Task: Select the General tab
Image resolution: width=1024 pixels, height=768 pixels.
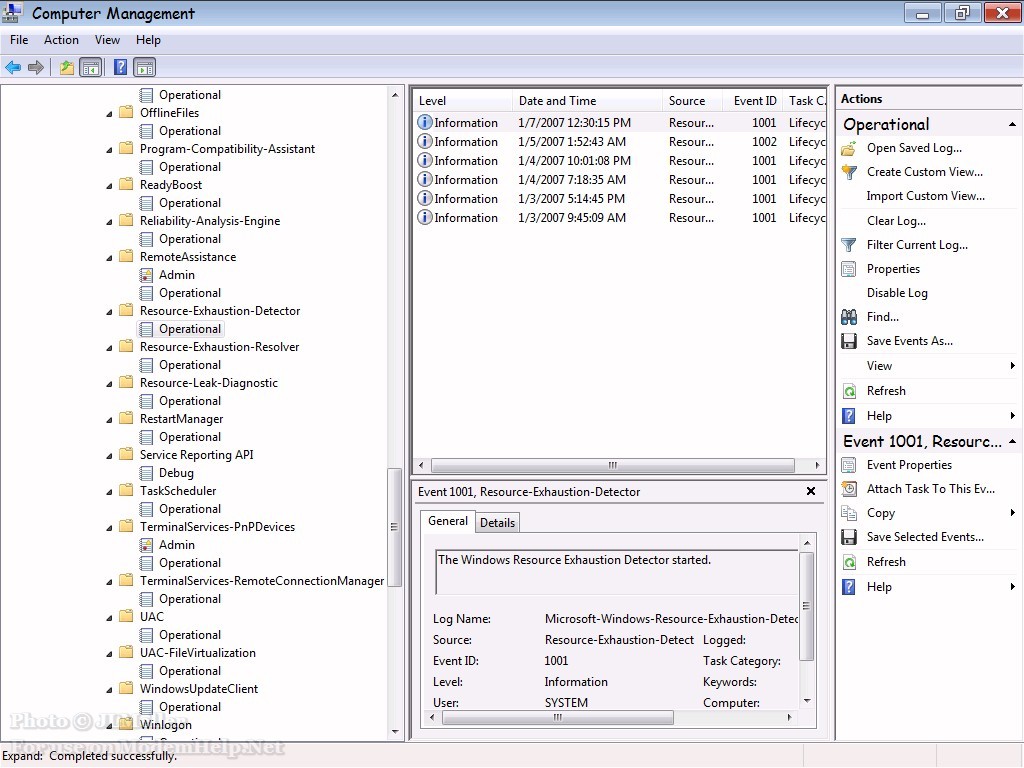Action: click(447, 521)
